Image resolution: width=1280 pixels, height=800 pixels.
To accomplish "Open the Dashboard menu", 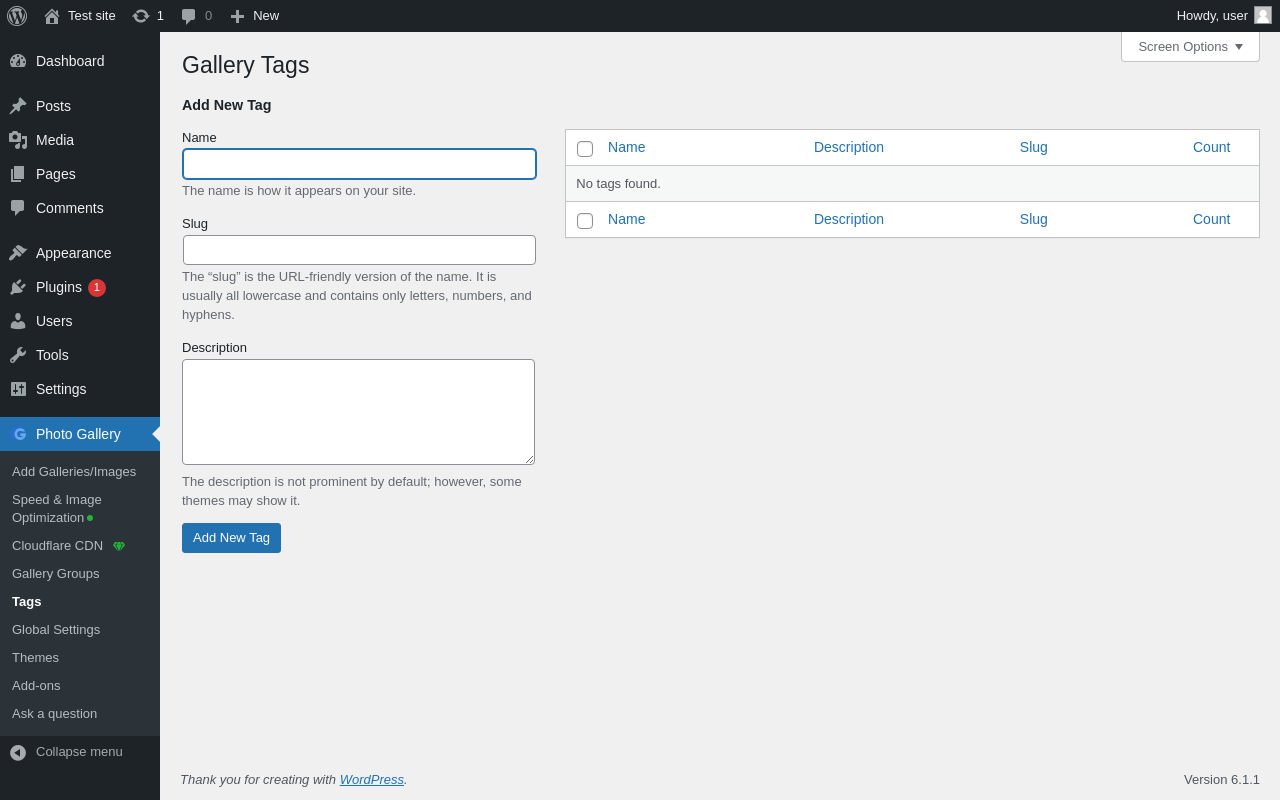I will tap(80, 61).
